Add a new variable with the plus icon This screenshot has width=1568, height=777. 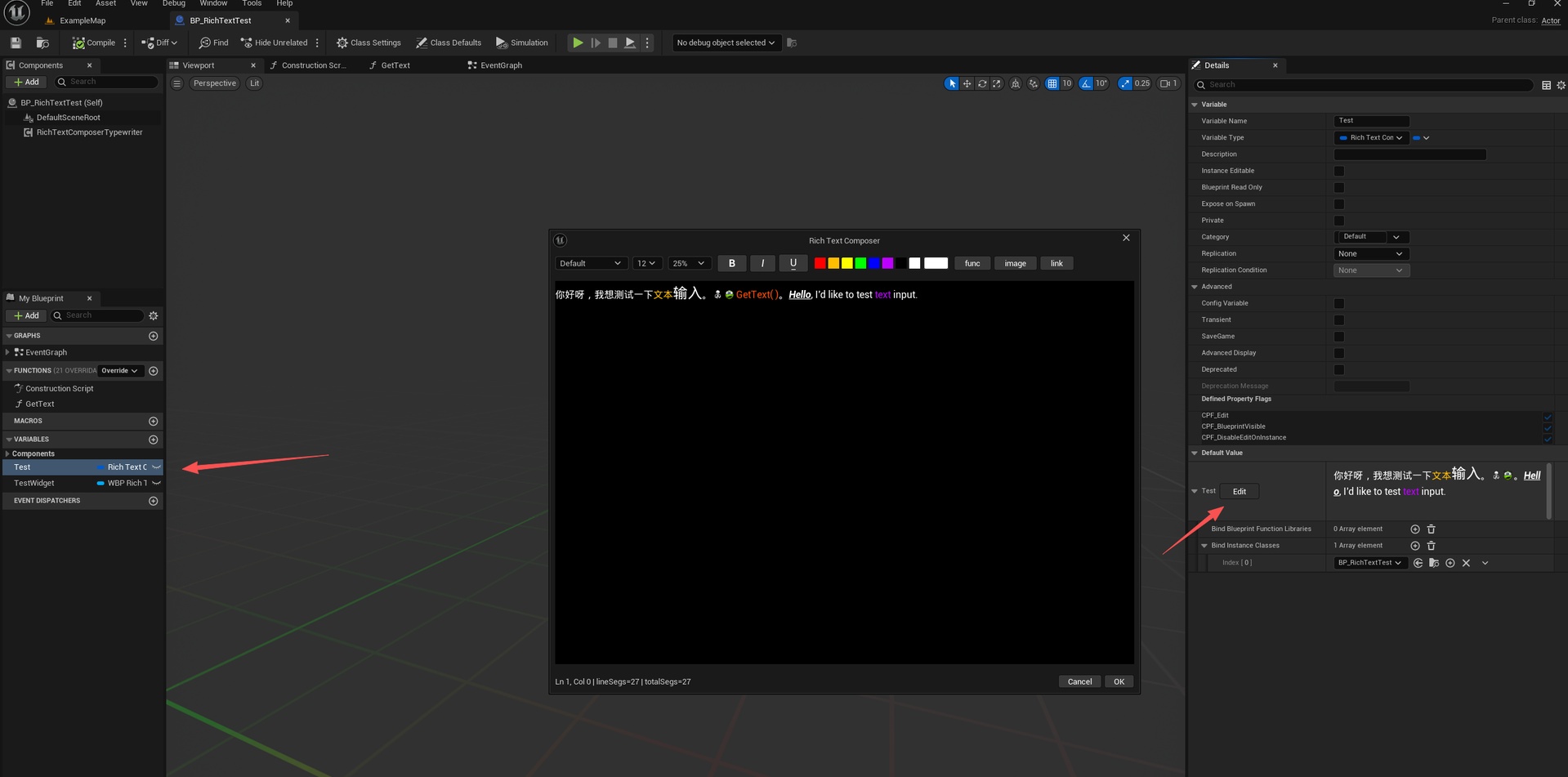click(x=154, y=440)
